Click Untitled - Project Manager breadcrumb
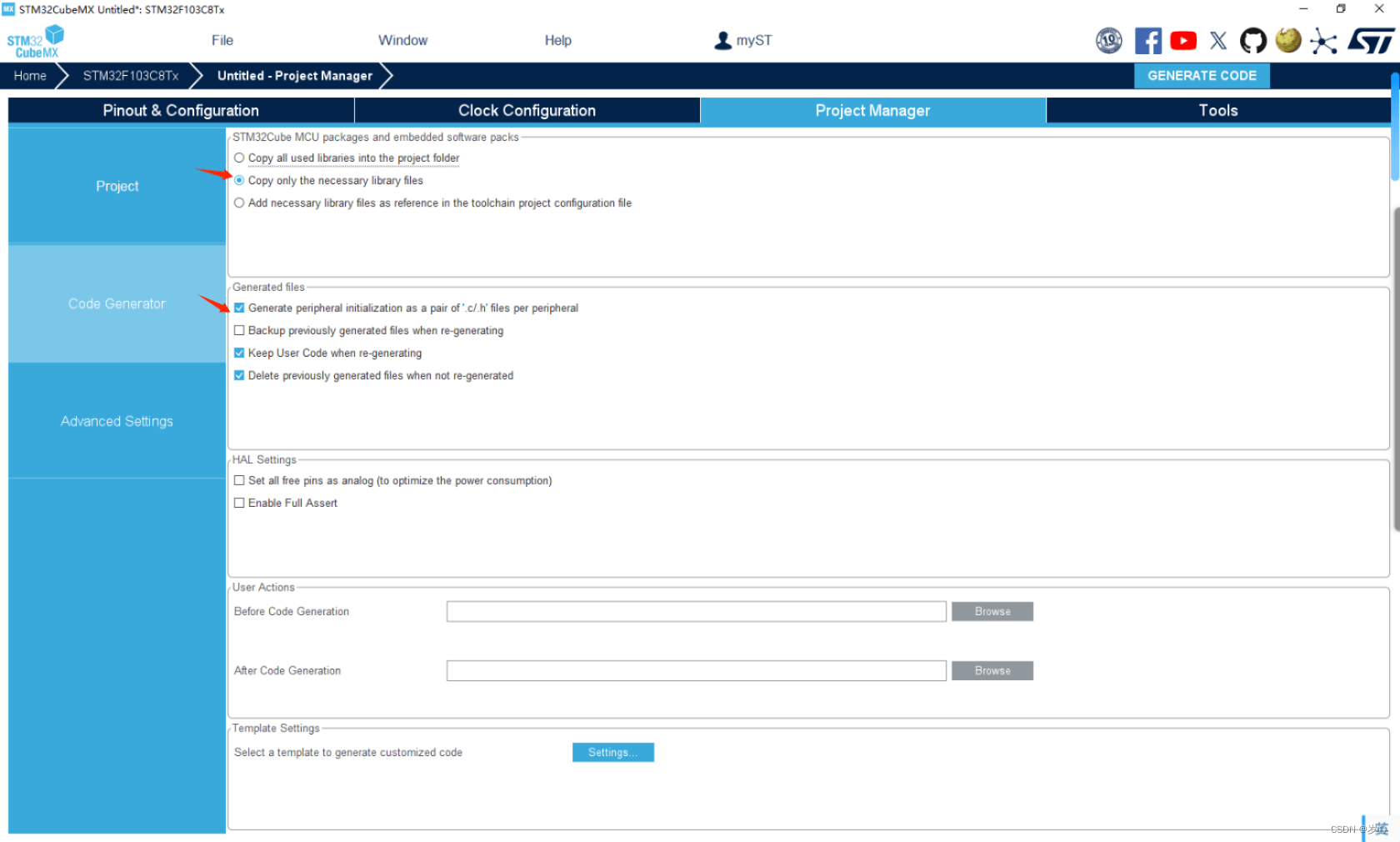This screenshot has width=1400, height=842. [295, 75]
